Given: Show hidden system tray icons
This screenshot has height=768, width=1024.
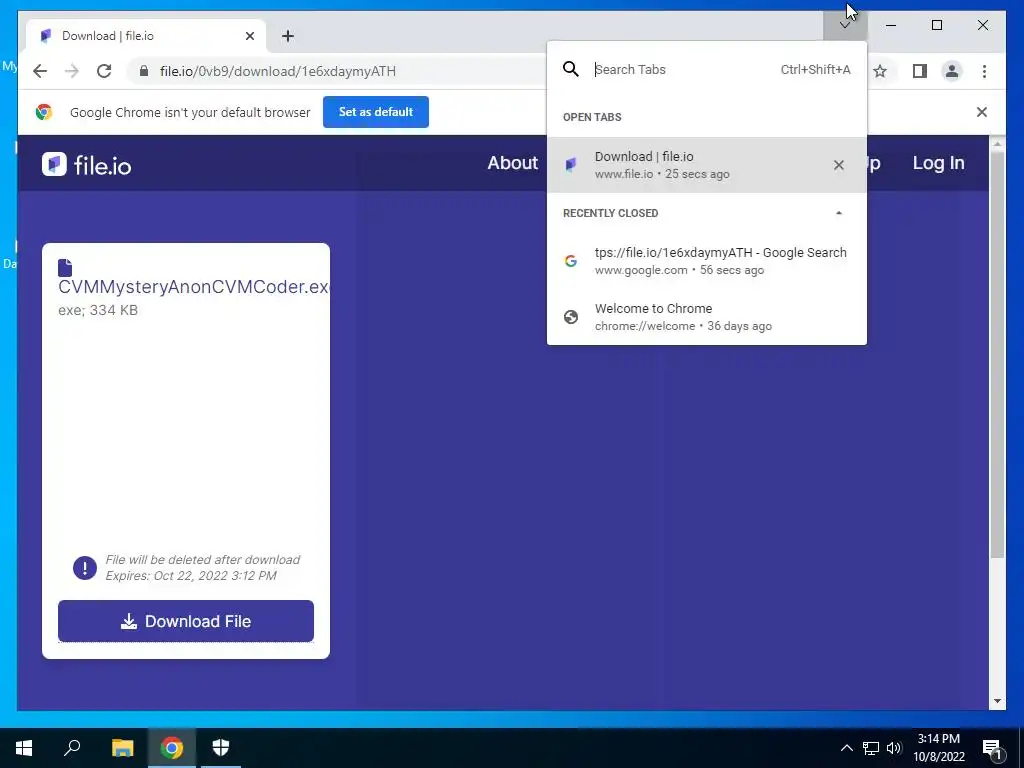Looking at the screenshot, I should coord(846,748).
